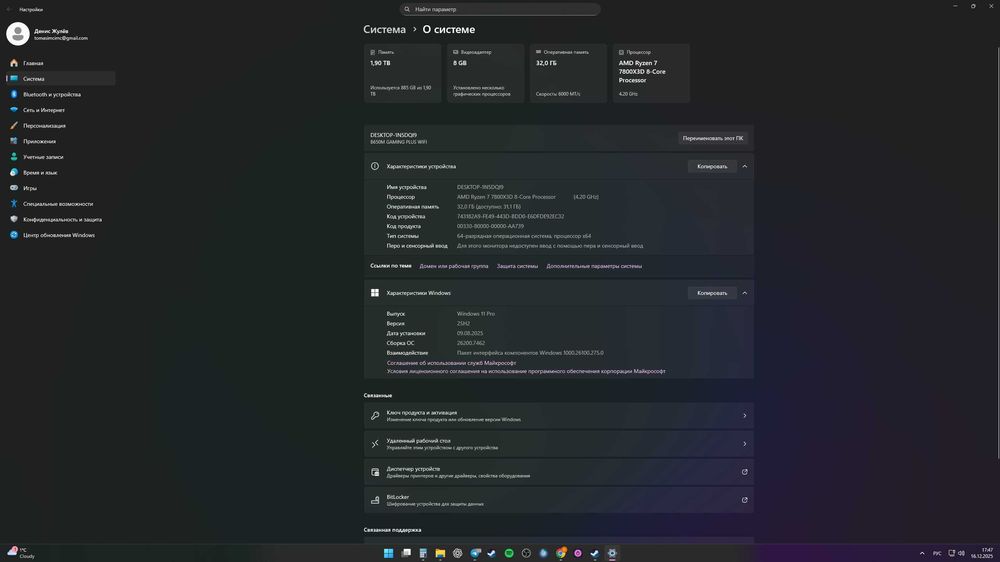Viewport: 1000px width, 562px height.
Task: Open Сеть и Интернет via Wi-Fi icon
Action: coord(14,110)
